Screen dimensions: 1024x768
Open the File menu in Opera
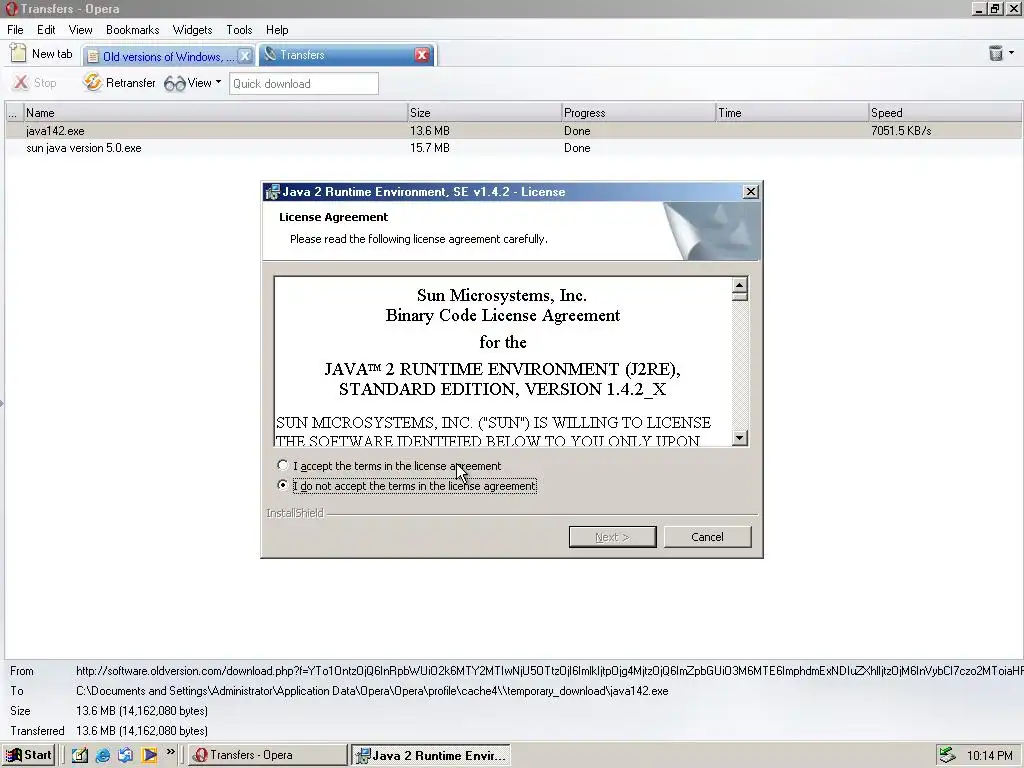tap(15, 30)
